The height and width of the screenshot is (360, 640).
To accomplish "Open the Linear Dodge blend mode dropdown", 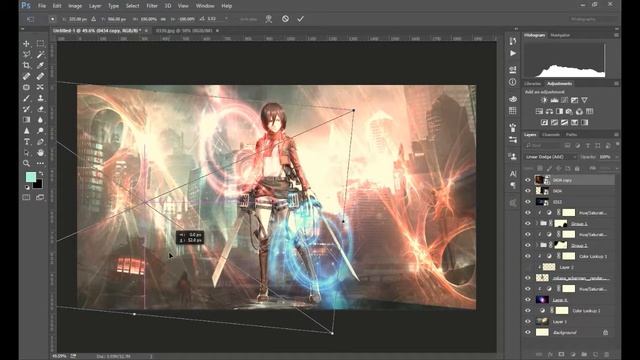I will pos(551,157).
